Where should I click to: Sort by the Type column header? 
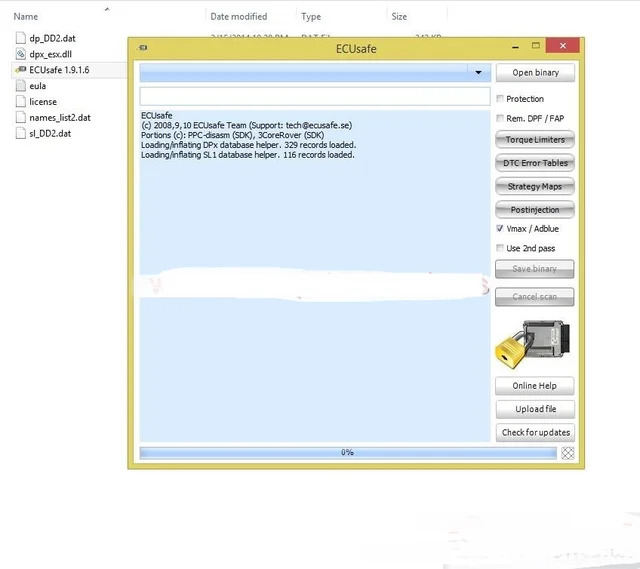tap(311, 16)
